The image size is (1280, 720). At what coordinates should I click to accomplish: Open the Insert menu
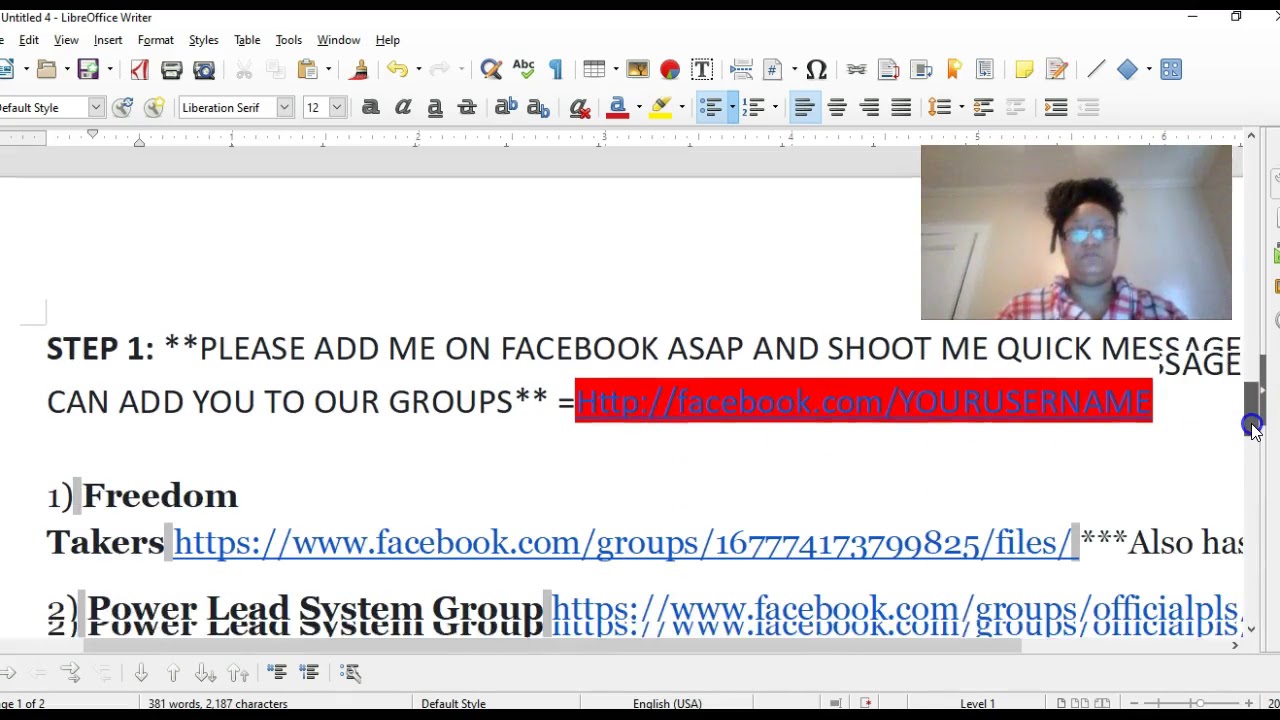108,40
